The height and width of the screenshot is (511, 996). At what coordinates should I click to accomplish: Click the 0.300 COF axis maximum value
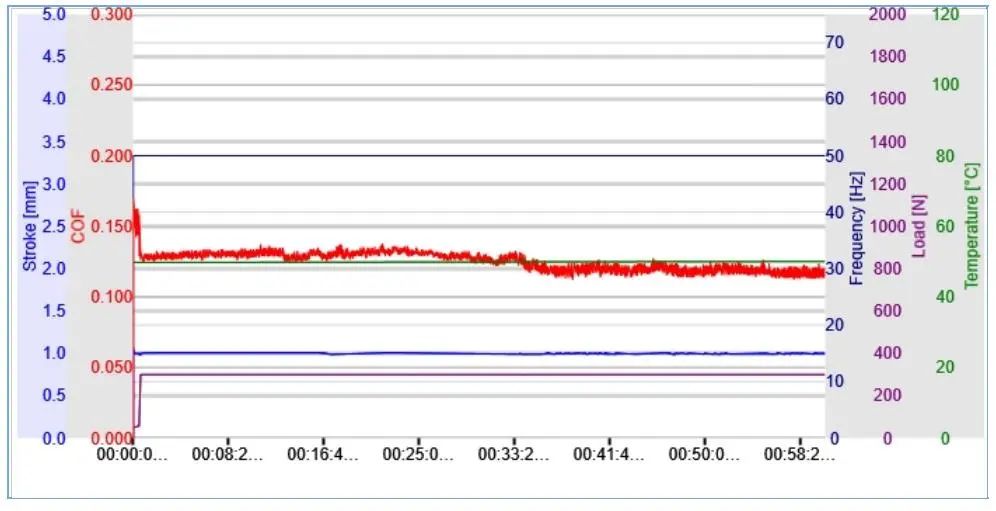click(x=111, y=14)
